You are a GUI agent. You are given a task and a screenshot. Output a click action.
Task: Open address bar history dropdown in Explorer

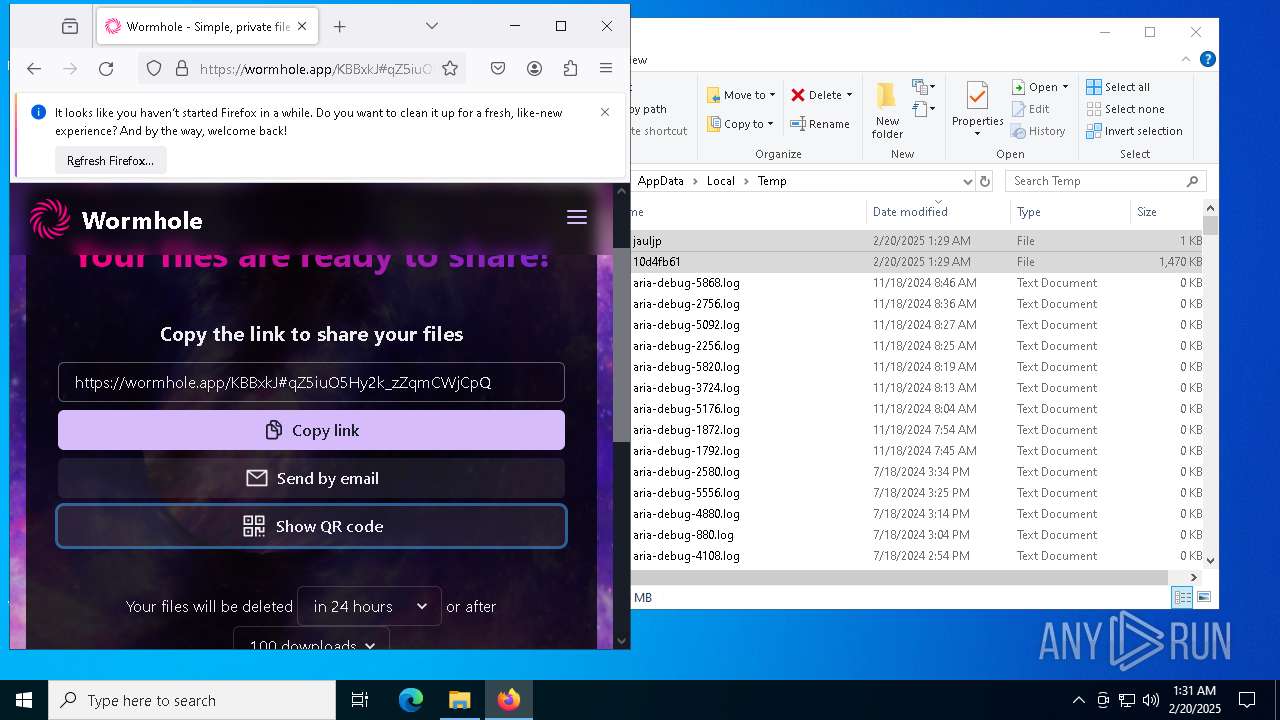(967, 181)
